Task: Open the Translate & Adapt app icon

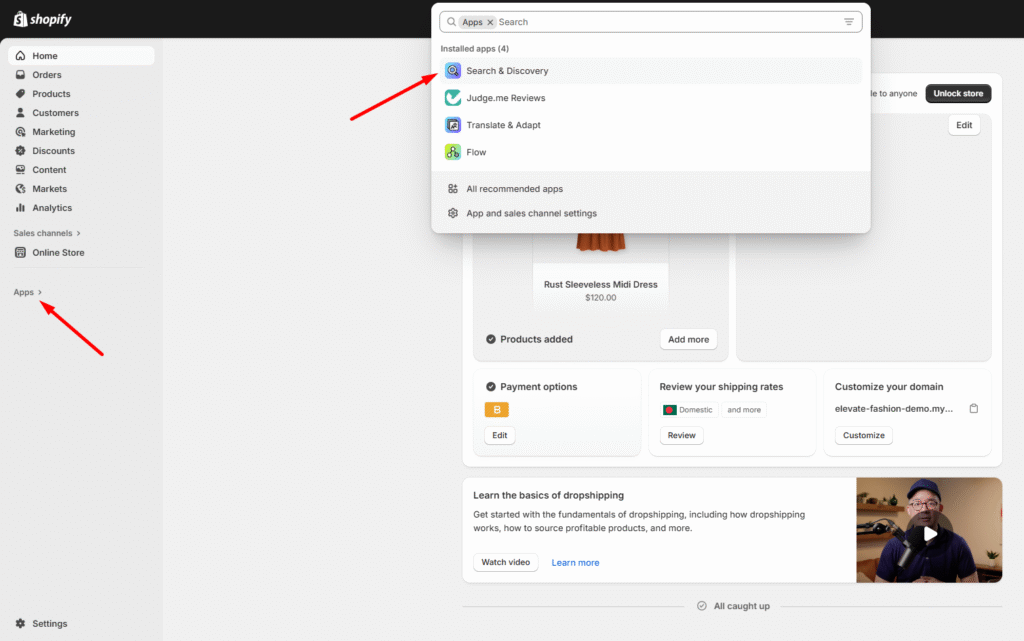Action: (x=453, y=125)
